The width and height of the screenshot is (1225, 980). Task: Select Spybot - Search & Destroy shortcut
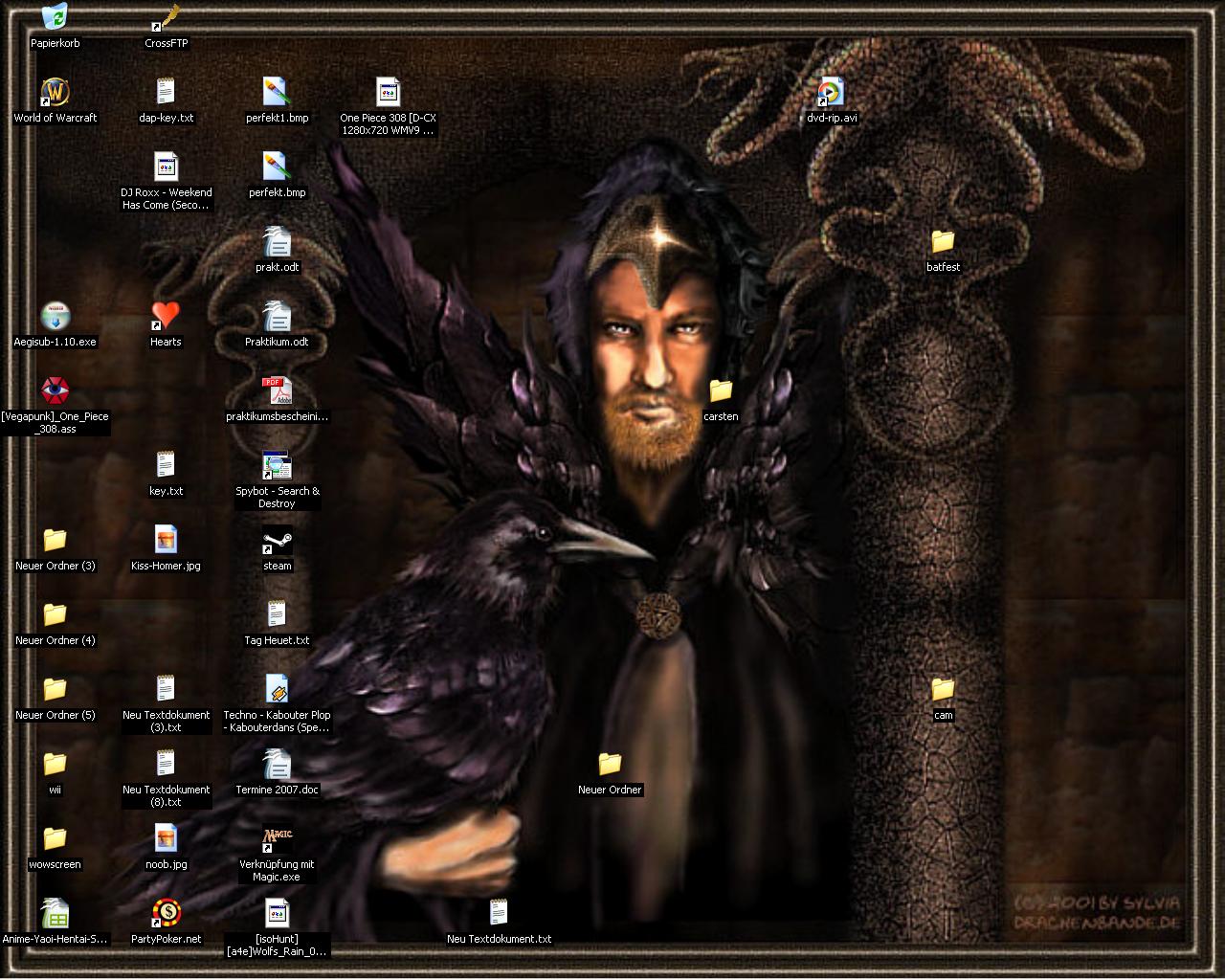click(278, 466)
